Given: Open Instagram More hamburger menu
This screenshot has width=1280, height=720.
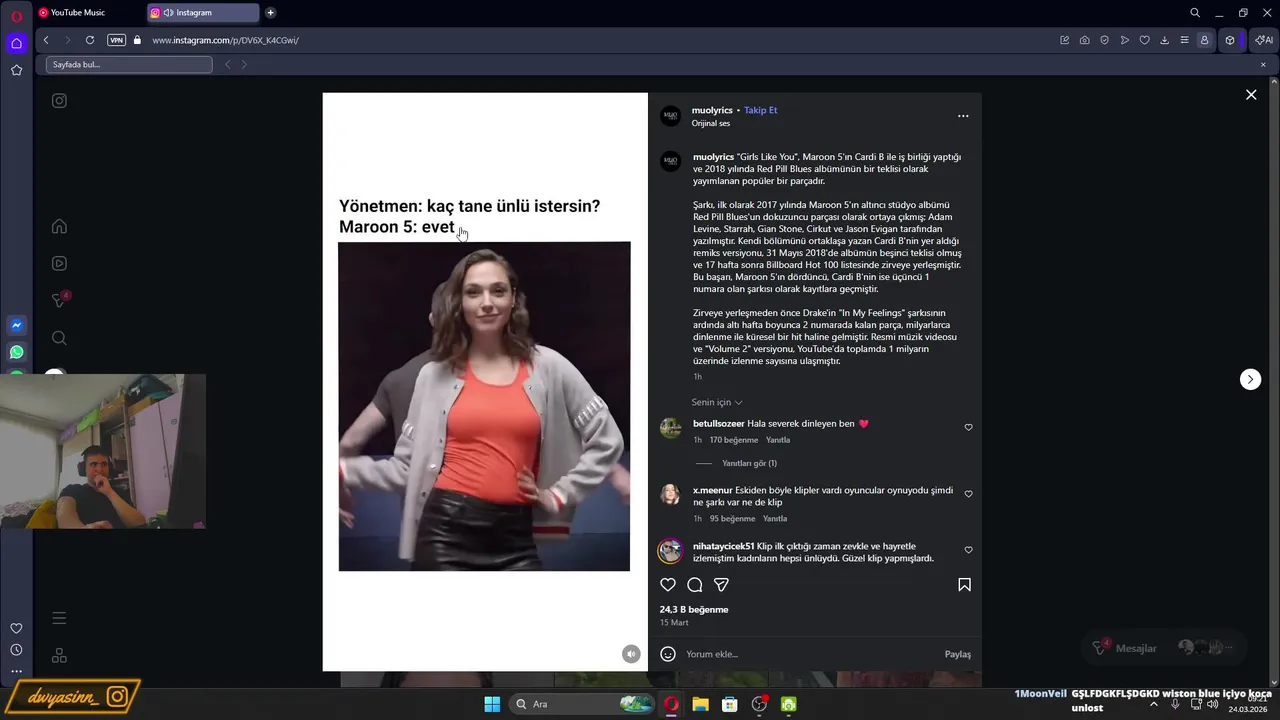Looking at the screenshot, I should [x=59, y=618].
